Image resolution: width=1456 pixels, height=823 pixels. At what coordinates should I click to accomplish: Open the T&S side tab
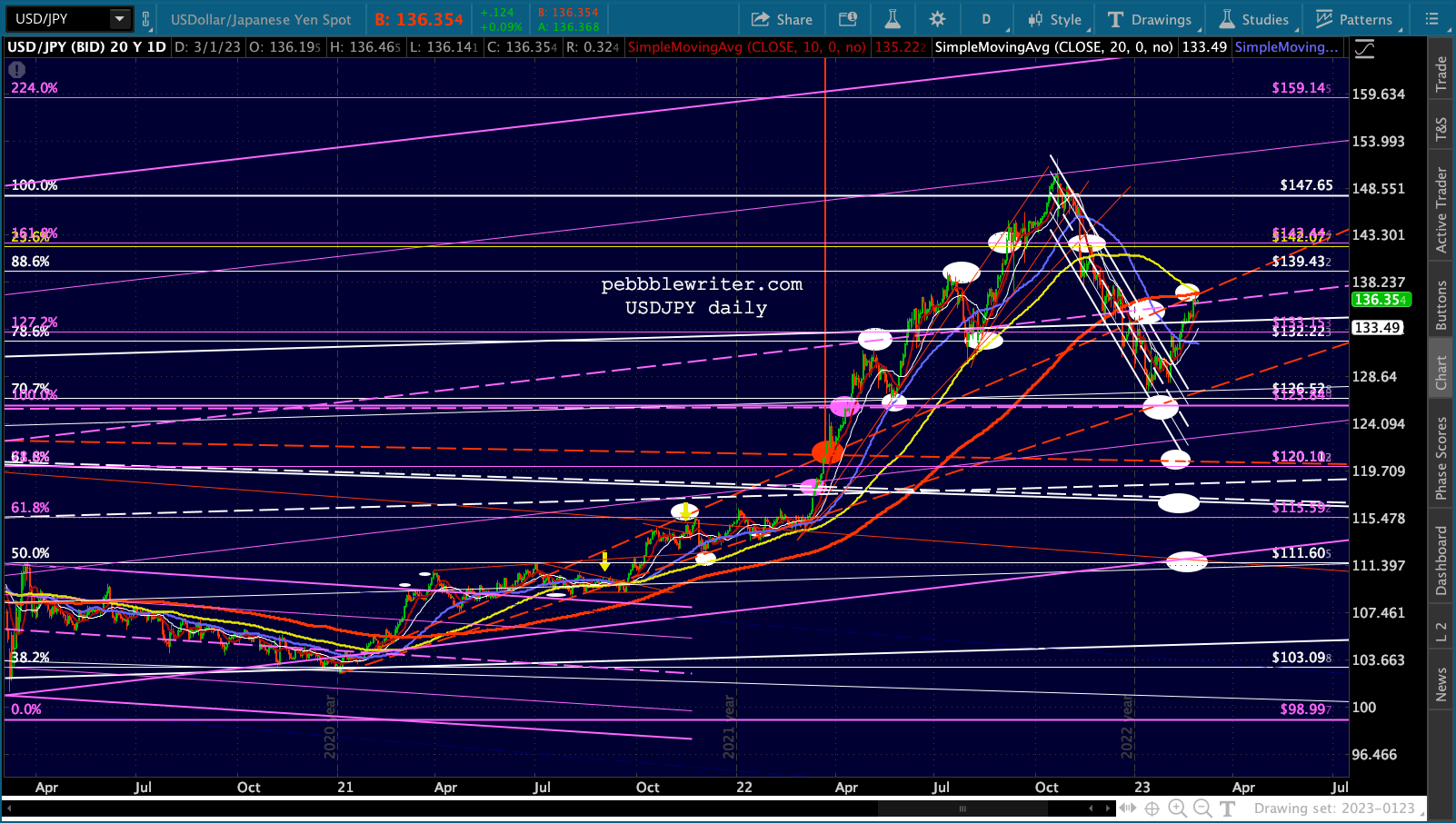click(x=1441, y=129)
